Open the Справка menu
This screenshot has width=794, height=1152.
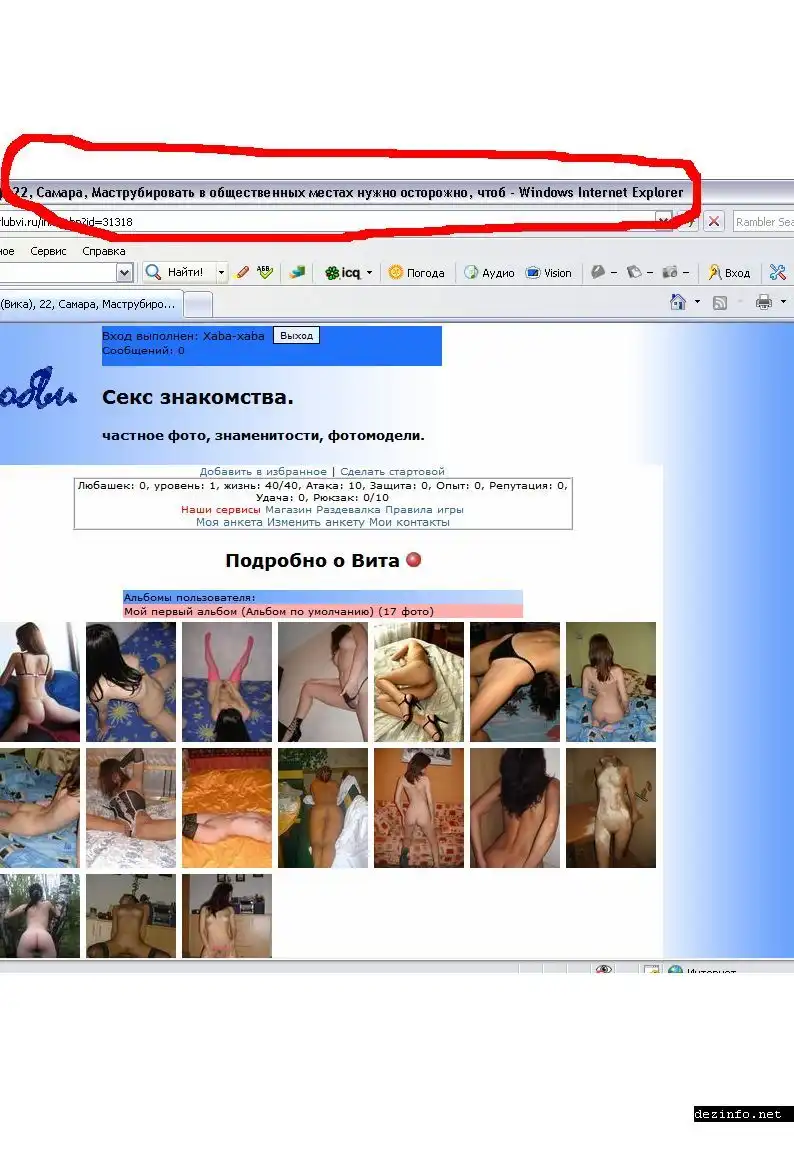pos(104,251)
